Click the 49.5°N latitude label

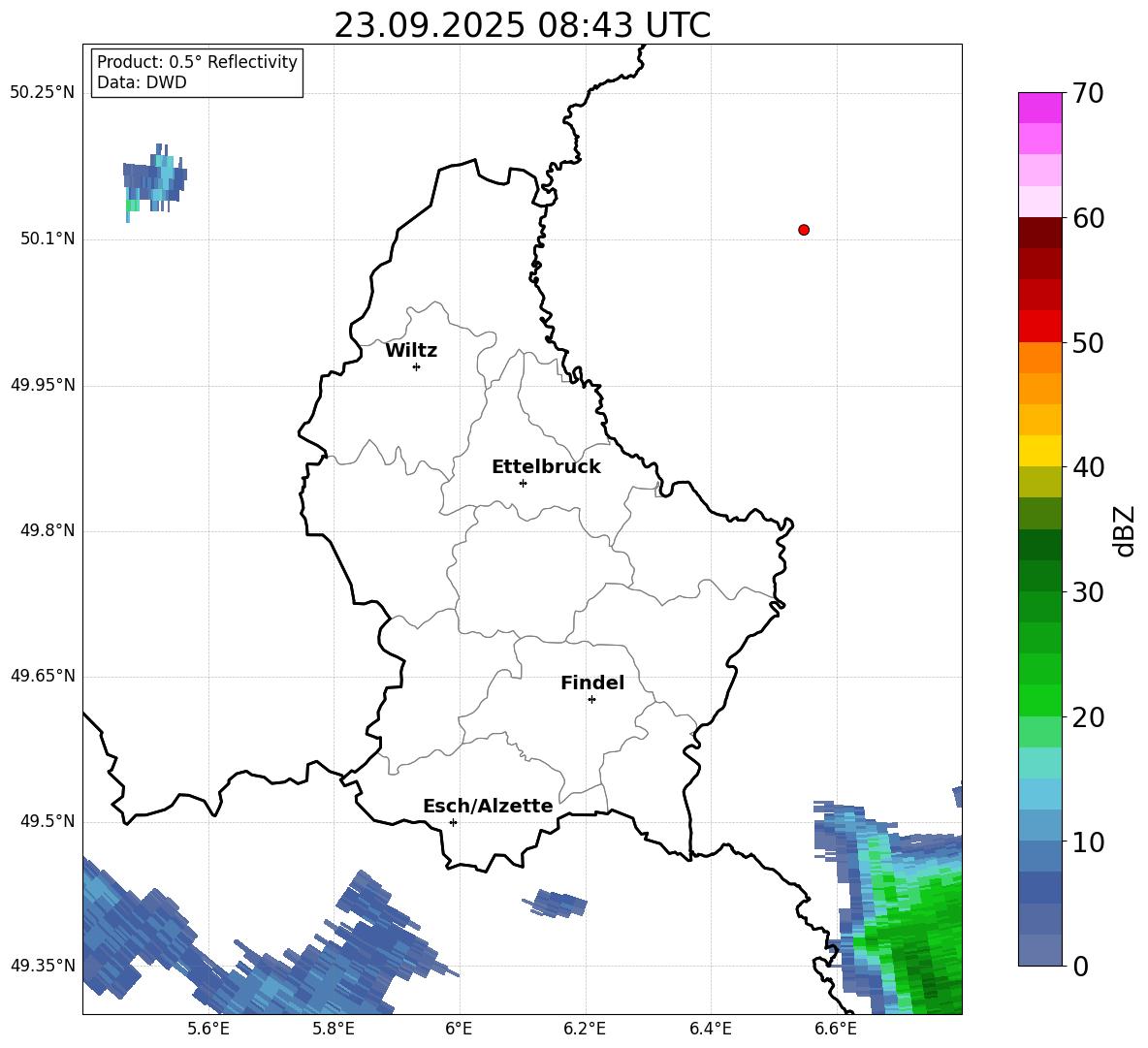48,822
